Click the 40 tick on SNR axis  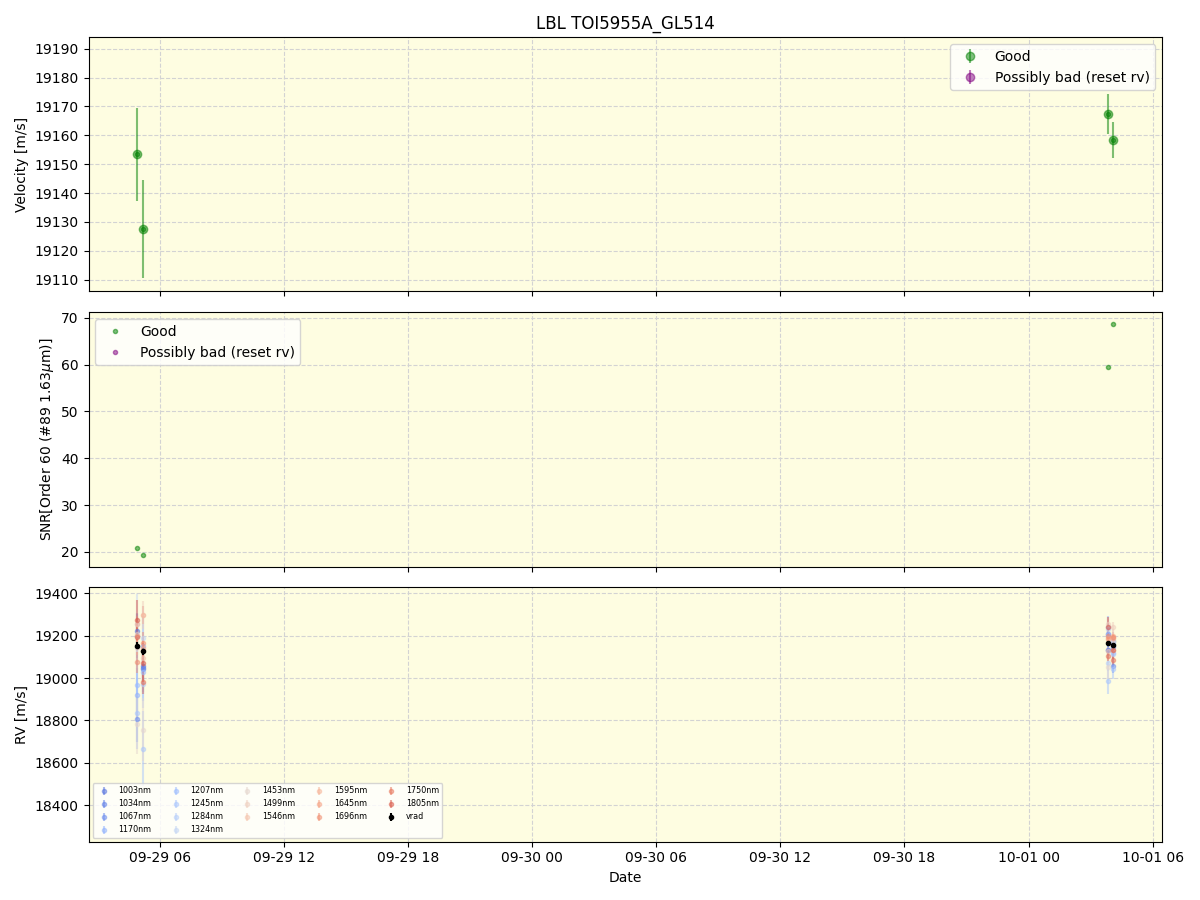(x=72, y=459)
